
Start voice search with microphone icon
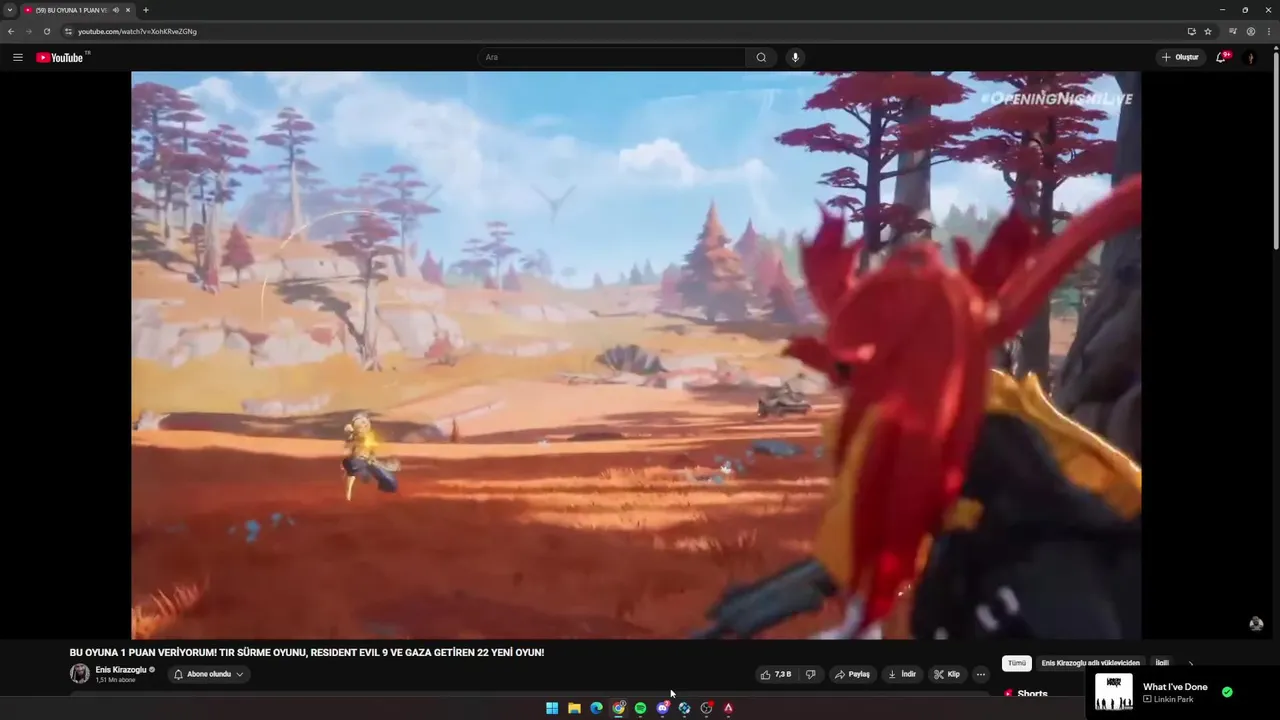(796, 57)
